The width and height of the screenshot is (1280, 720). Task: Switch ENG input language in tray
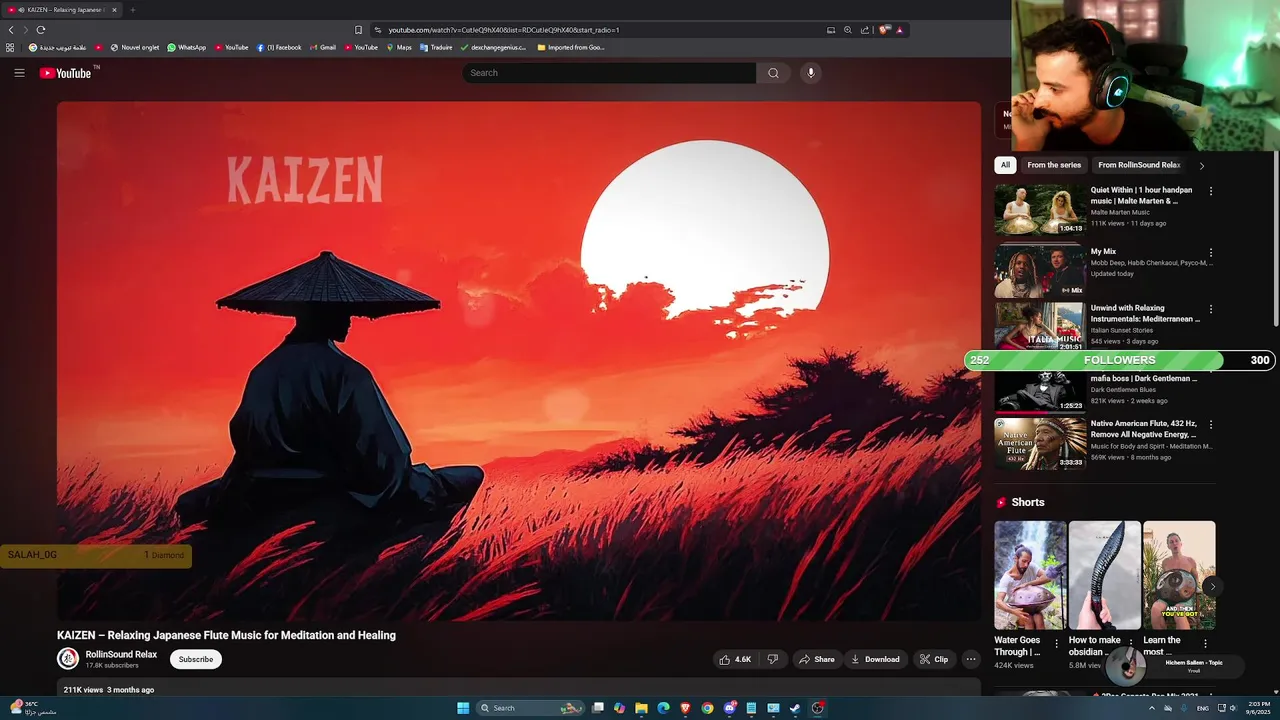(1202, 708)
